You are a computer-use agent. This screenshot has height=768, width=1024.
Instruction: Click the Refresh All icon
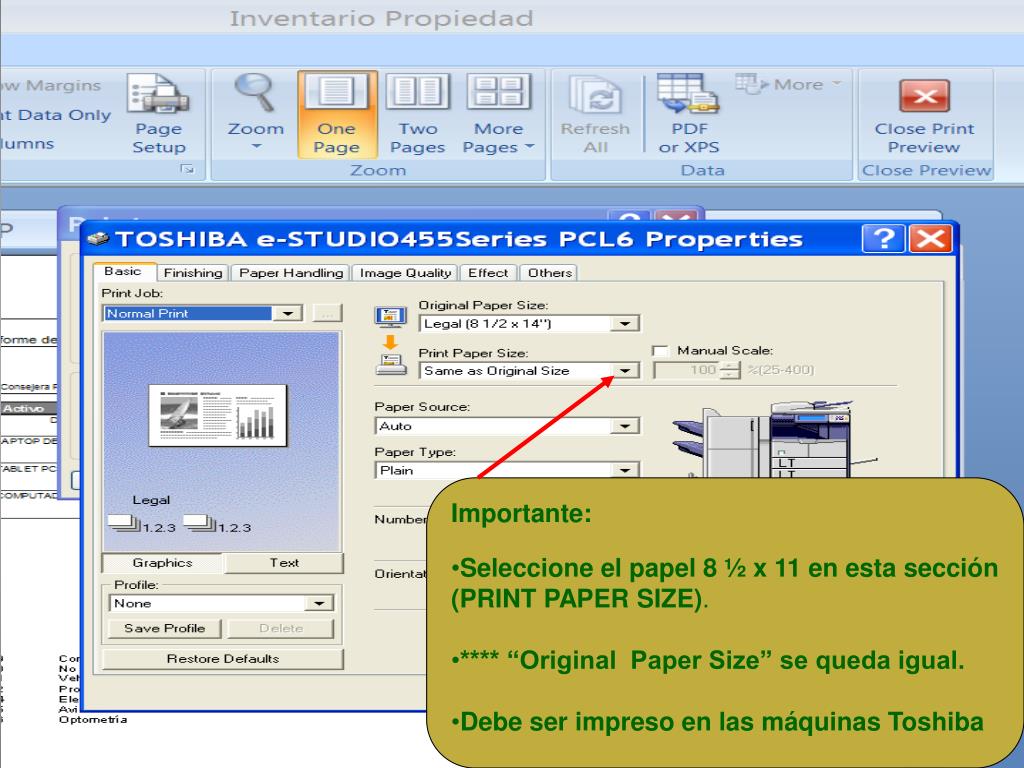(x=595, y=114)
